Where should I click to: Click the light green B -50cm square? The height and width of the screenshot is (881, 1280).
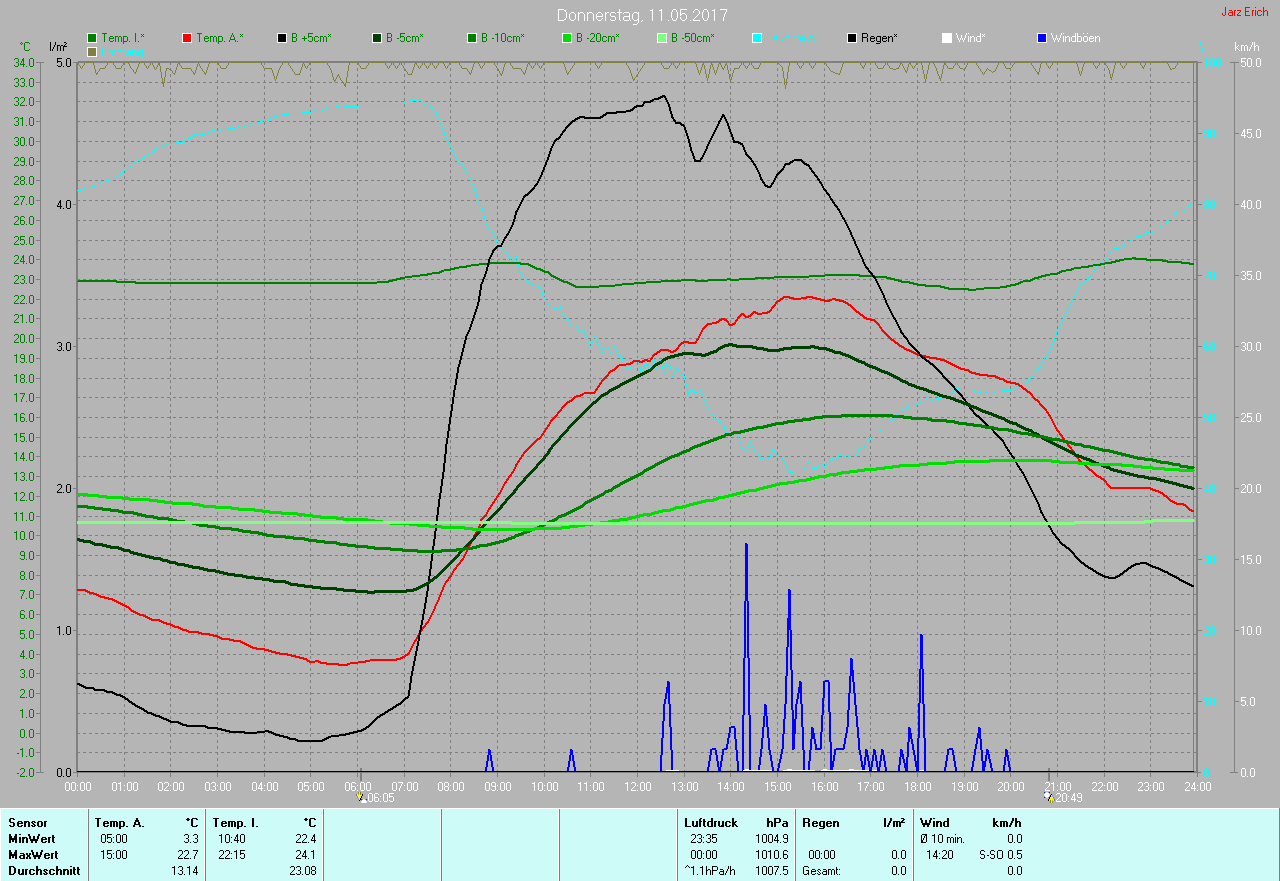point(662,38)
